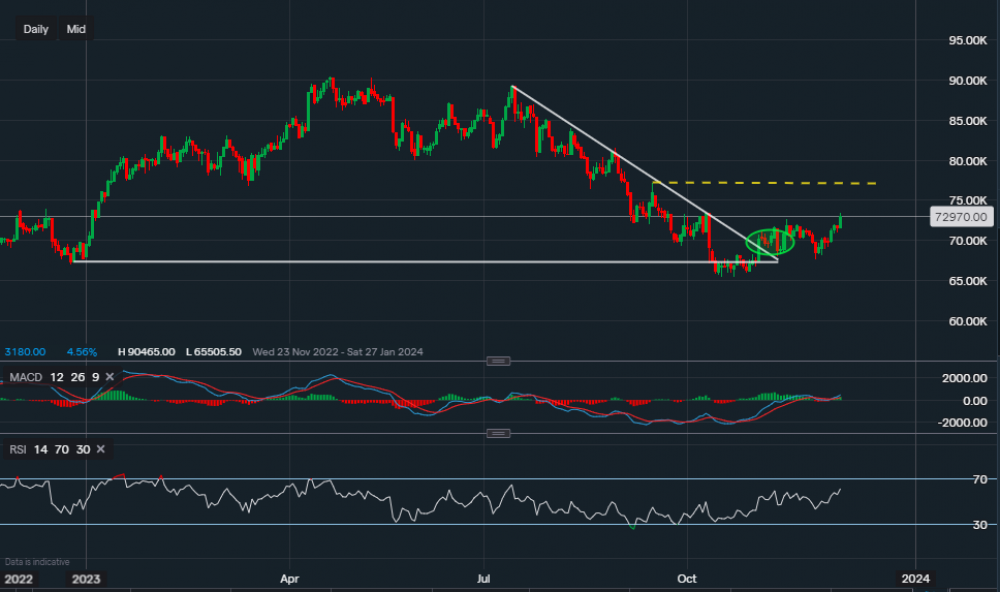Click the Oct marker on the date axis
Image resolution: width=1000 pixels, height=592 pixels.
coord(686,579)
